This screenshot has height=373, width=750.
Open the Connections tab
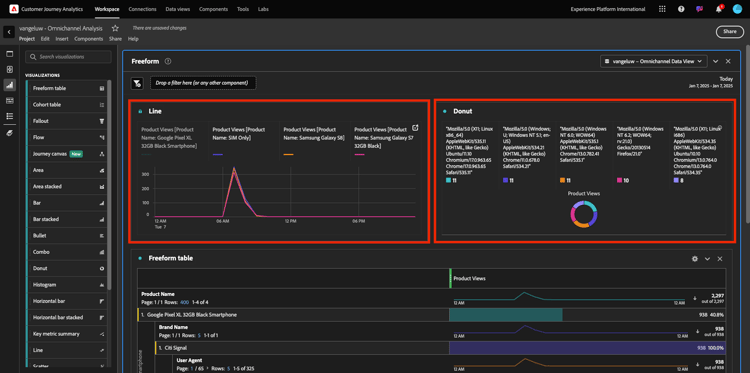[143, 9]
